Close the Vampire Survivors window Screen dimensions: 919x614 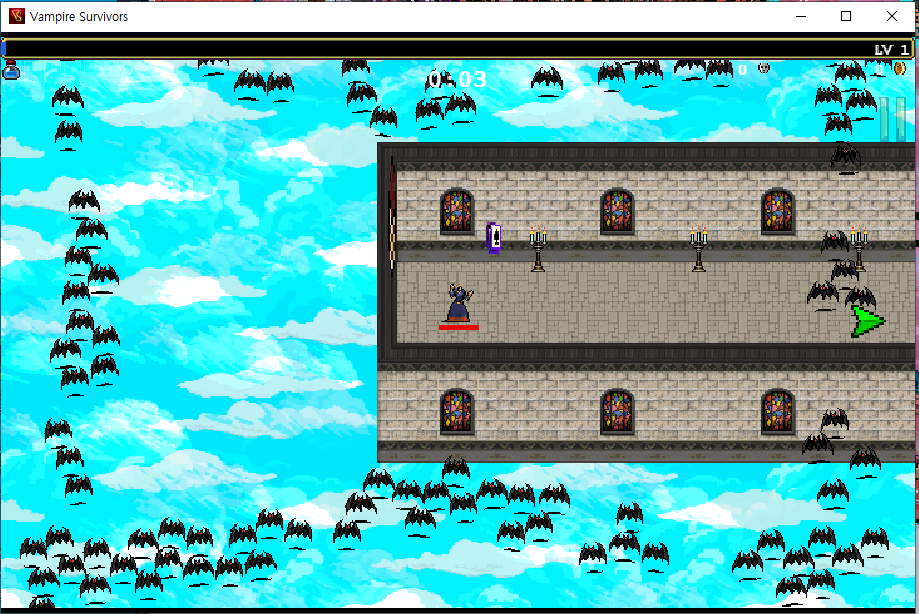(891, 16)
